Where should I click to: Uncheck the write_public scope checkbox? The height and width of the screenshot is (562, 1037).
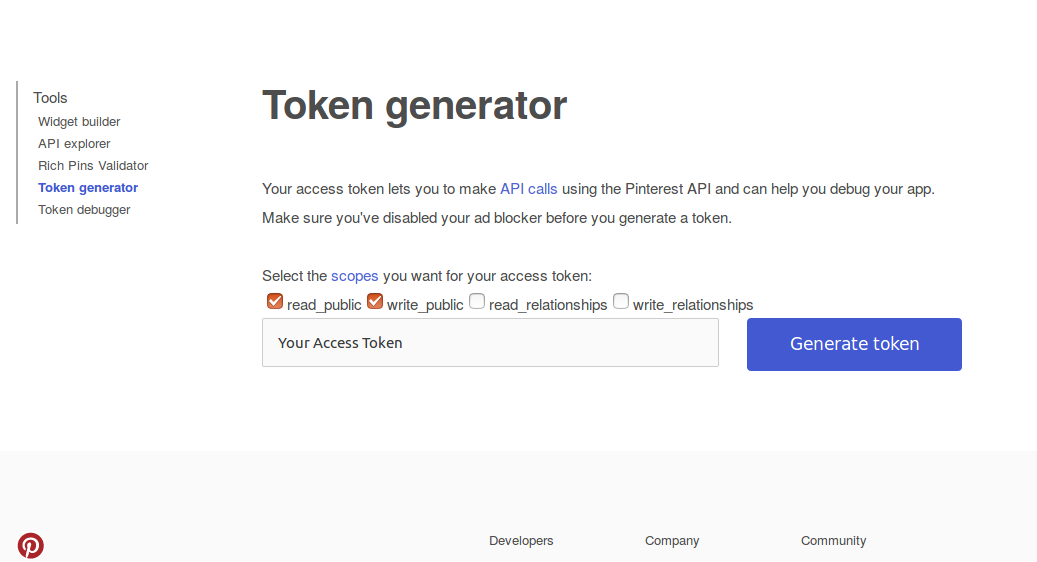click(375, 301)
